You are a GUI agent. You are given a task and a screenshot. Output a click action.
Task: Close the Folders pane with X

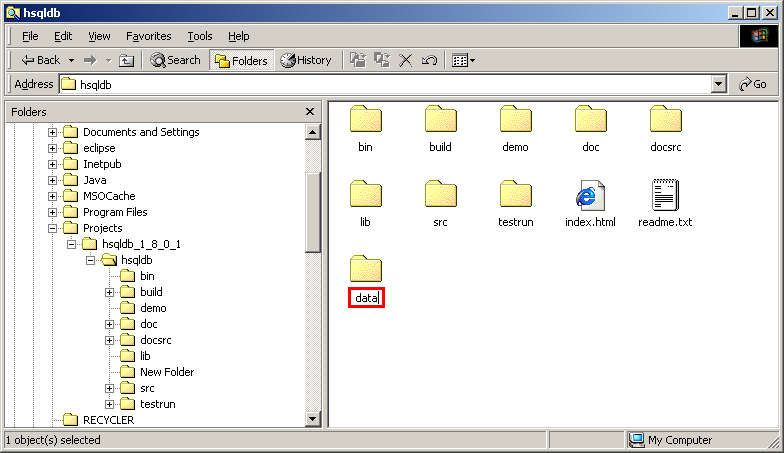[310, 112]
